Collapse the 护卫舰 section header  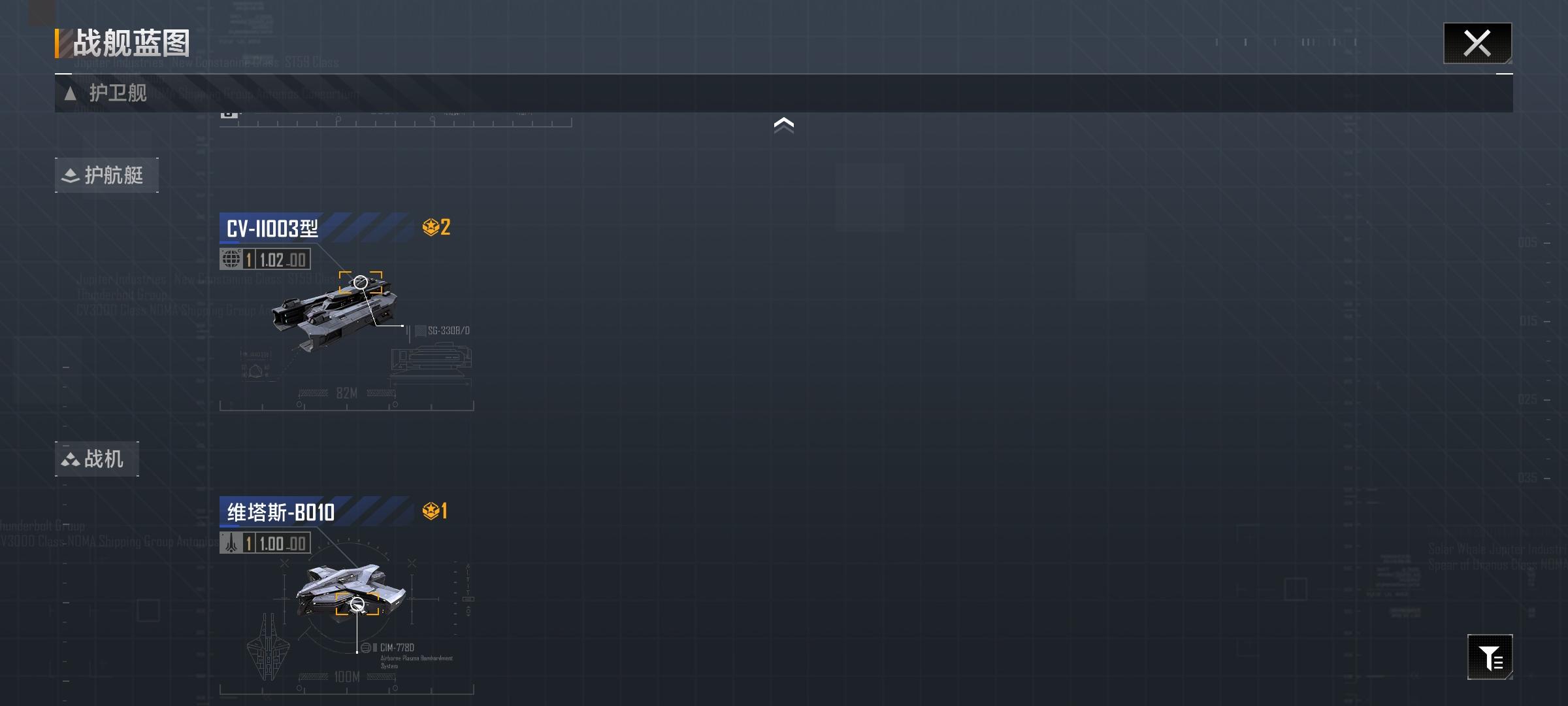click(x=783, y=93)
